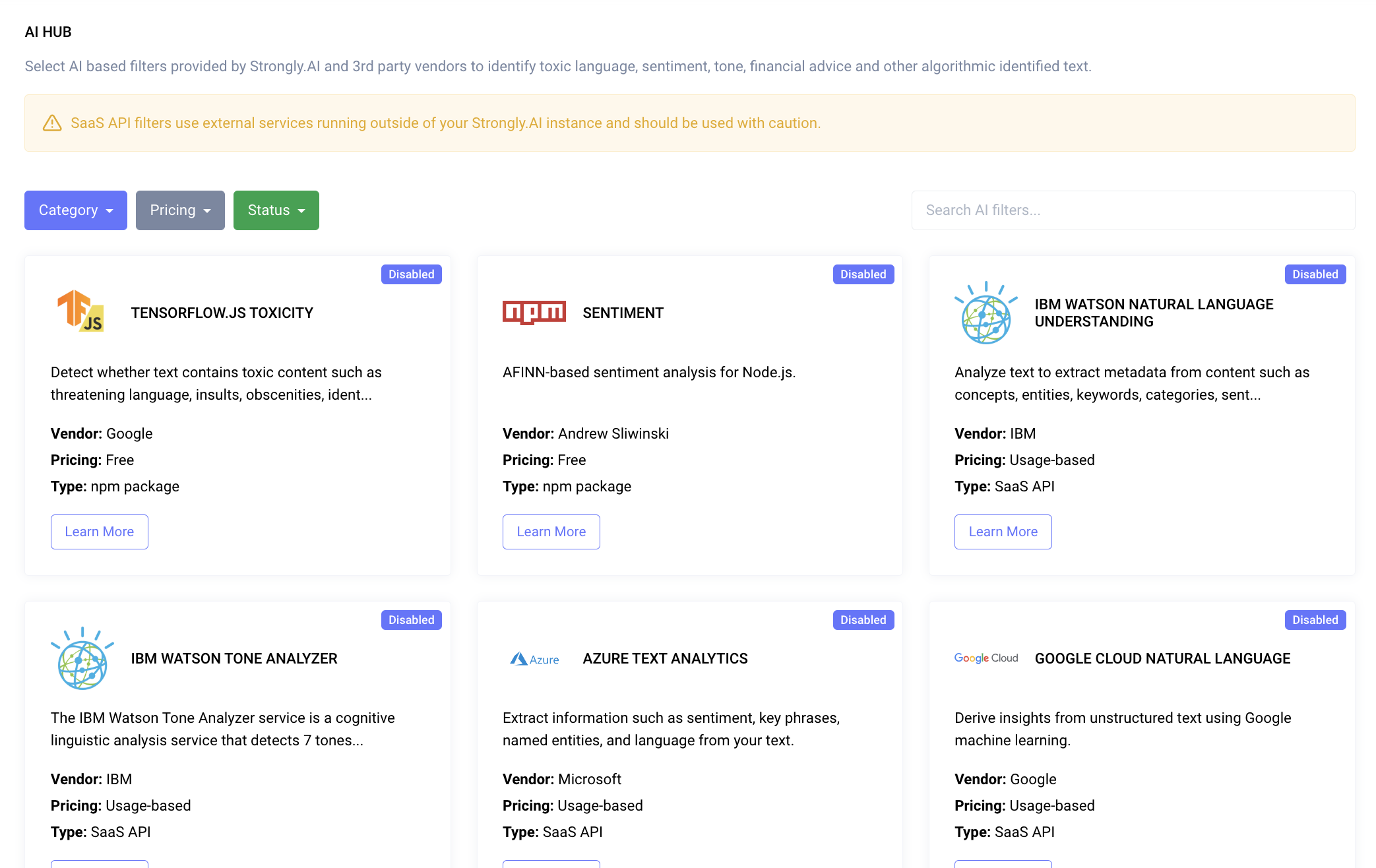Click the TensorFlow.js logo icon
Viewport: 1376px width, 868px height.
(x=81, y=311)
